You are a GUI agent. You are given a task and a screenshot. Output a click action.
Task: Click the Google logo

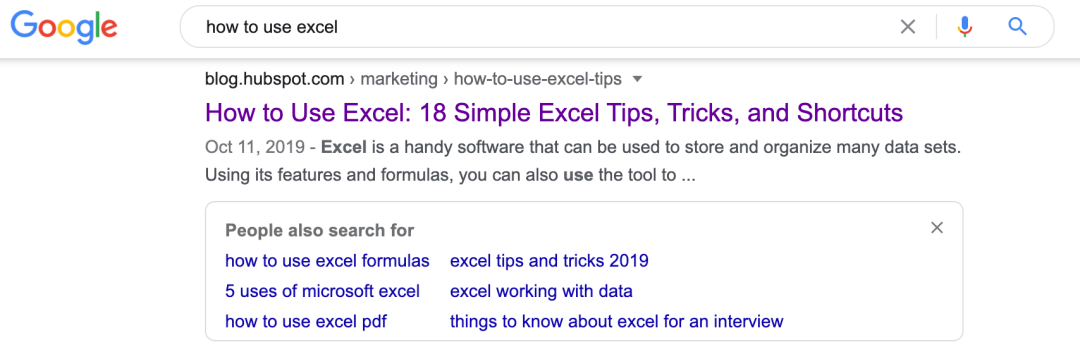pyautogui.click(x=64, y=27)
